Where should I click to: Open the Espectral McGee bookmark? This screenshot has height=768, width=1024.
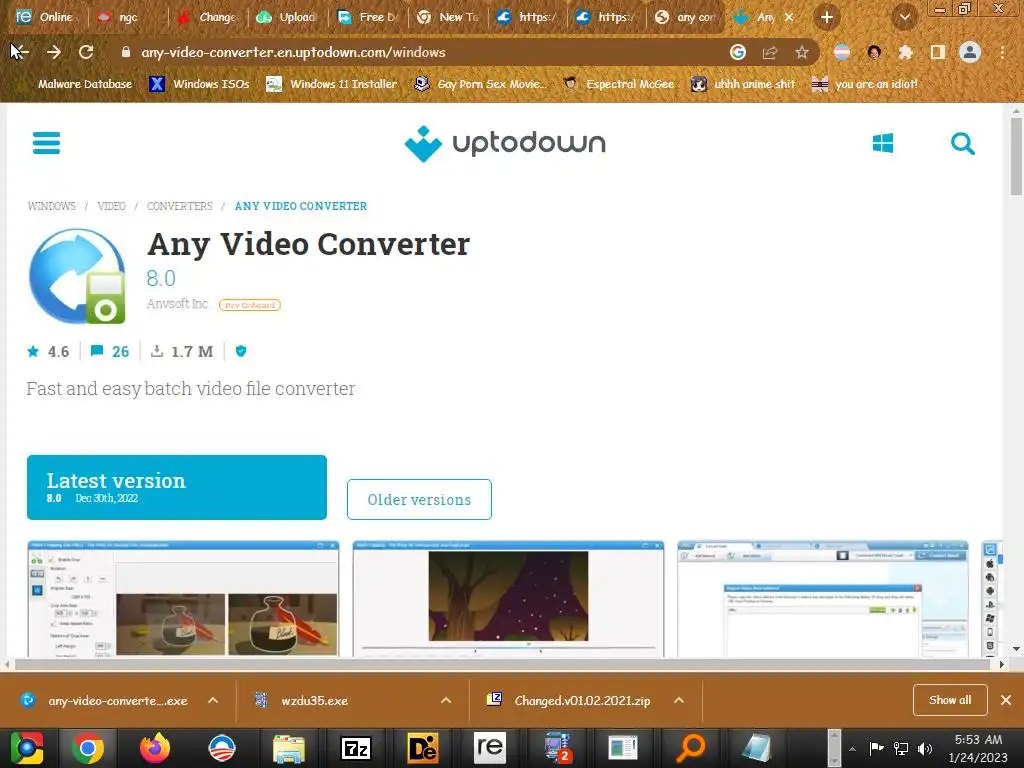coord(619,84)
